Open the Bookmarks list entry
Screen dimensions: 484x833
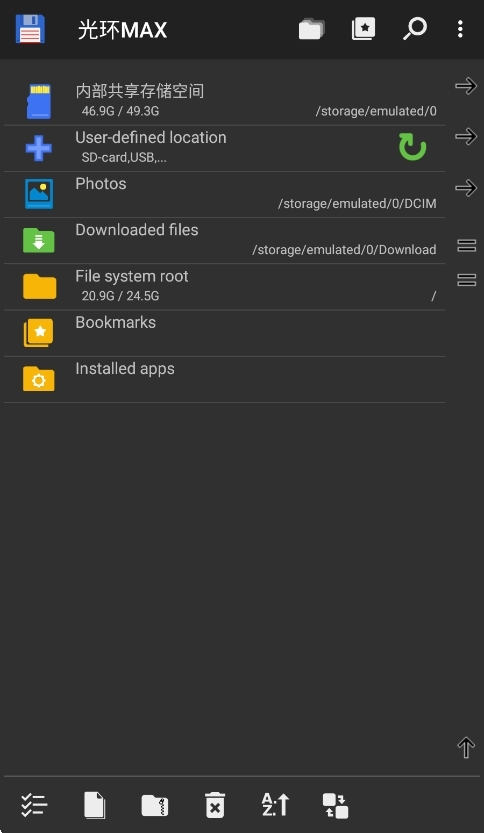pos(224,333)
